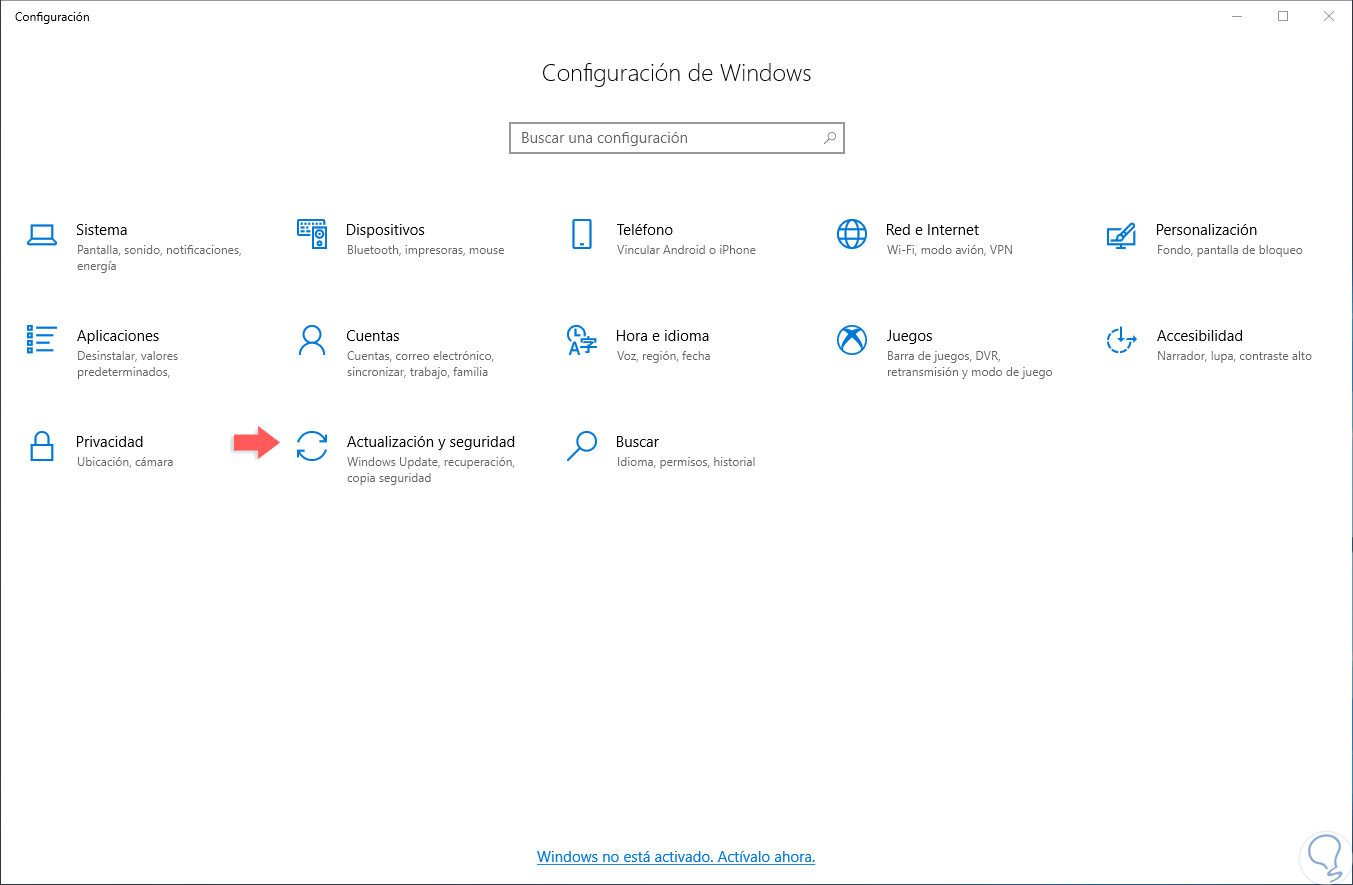Click the Privacidad padlock icon
This screenshot has width=1353, height=885.
click(42, 446)
